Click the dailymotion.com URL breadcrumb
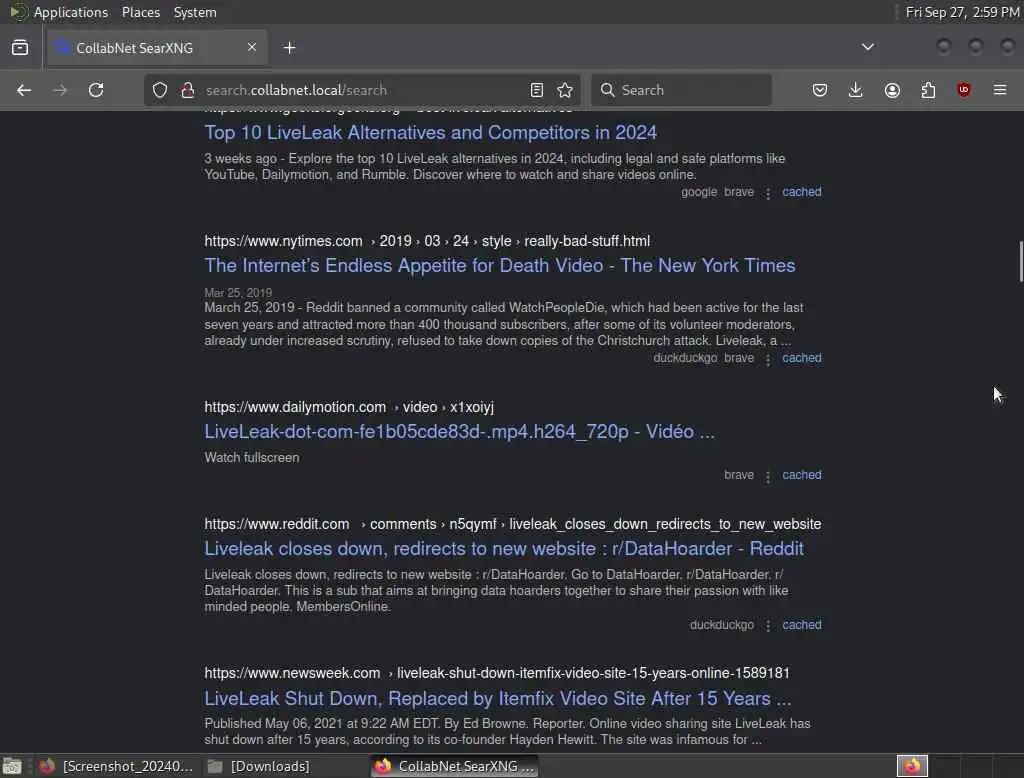1024x778 pixels. pyautogui.click(x=349, y=407)
